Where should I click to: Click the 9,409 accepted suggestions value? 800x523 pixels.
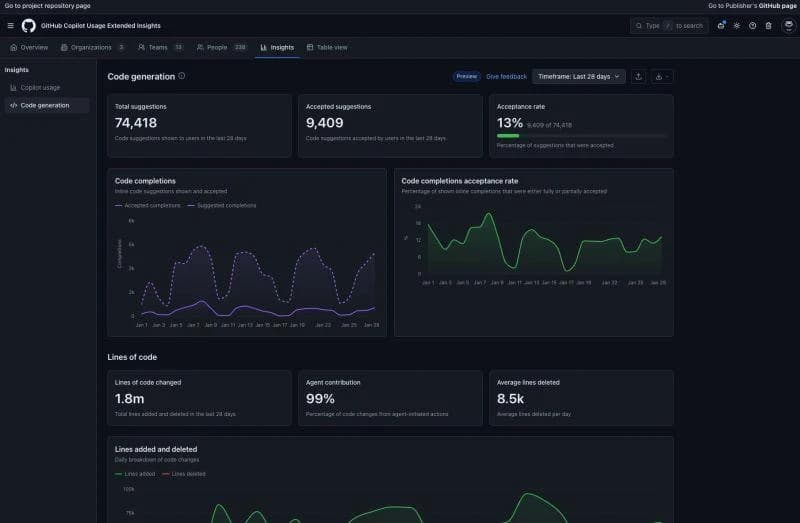pos(324,123)
